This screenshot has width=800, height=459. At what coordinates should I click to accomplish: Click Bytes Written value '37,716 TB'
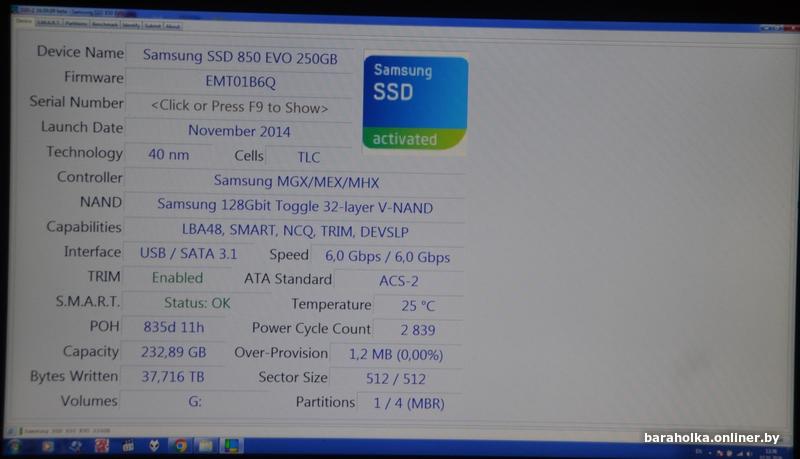pyautogui.click(x=172, y=376)
